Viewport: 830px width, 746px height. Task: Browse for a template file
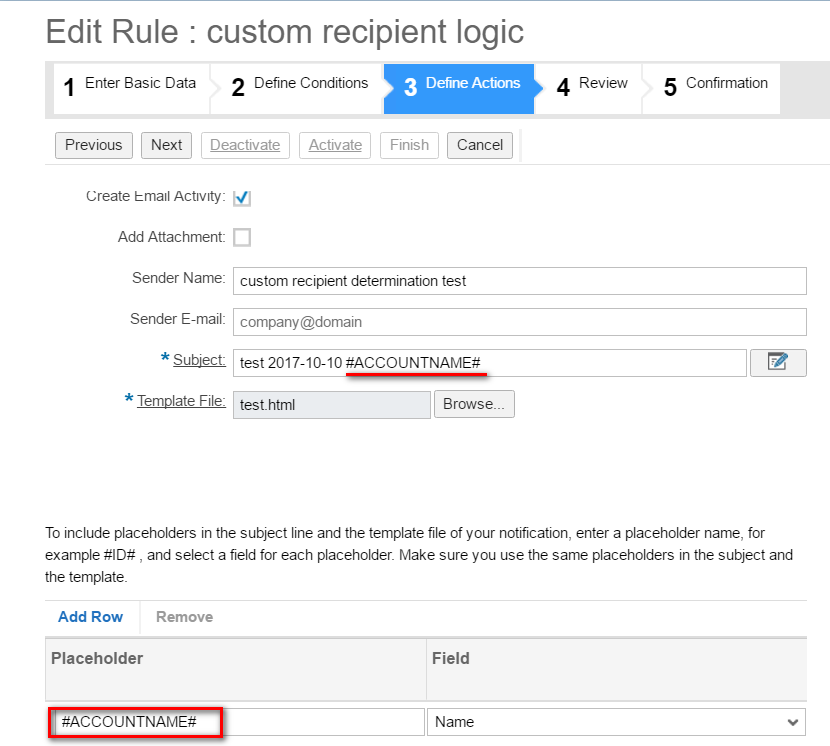474,404
